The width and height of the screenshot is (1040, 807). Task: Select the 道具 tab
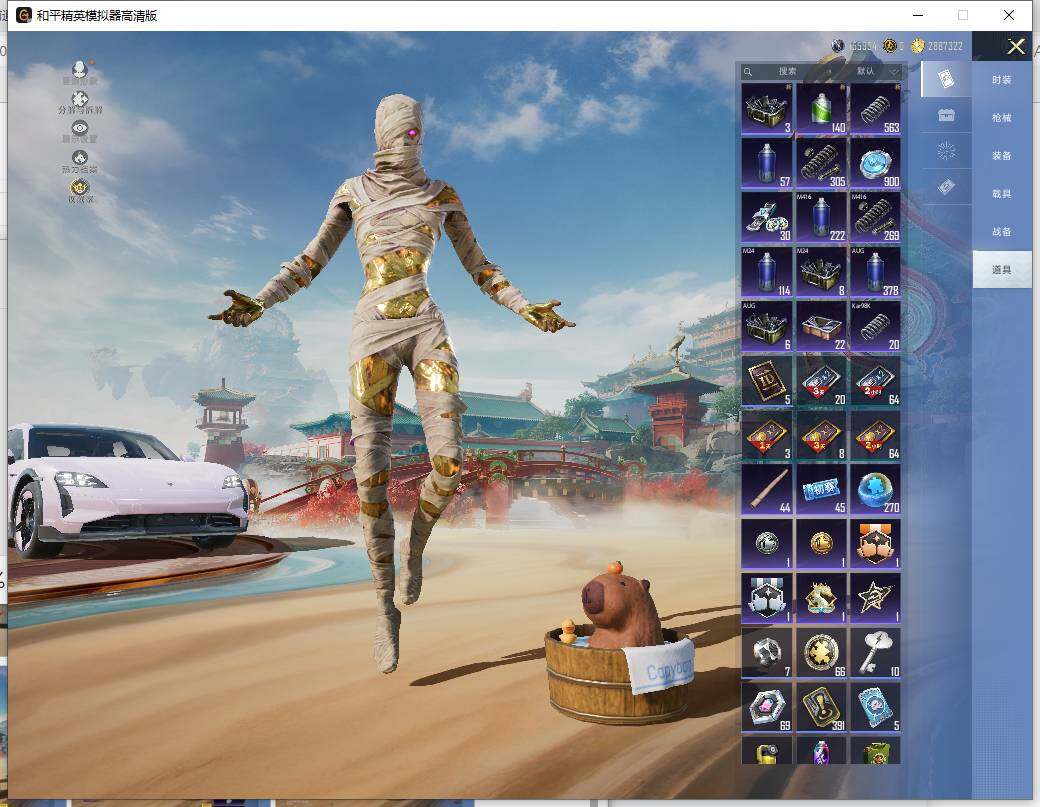1002,269
